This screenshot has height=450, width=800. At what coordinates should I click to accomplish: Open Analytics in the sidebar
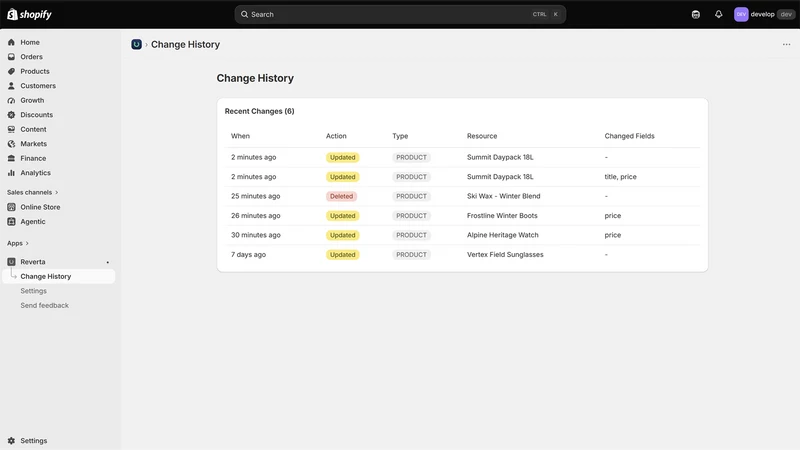pos(35,173)
